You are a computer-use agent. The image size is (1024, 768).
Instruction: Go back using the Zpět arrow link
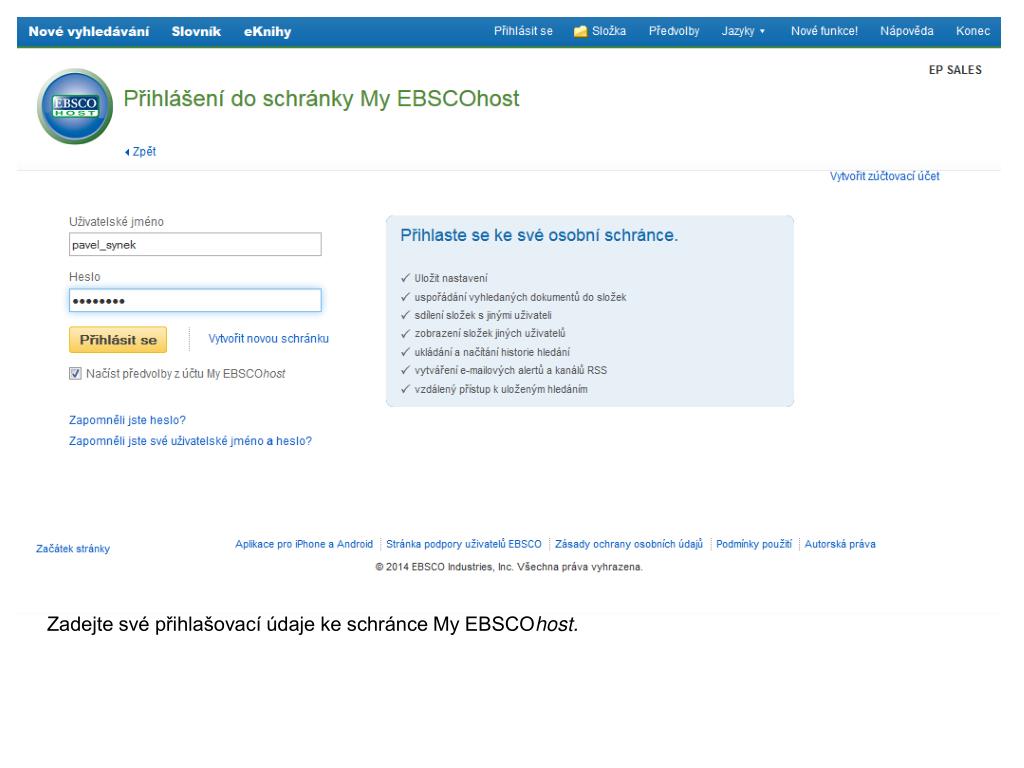pos(140,152)
